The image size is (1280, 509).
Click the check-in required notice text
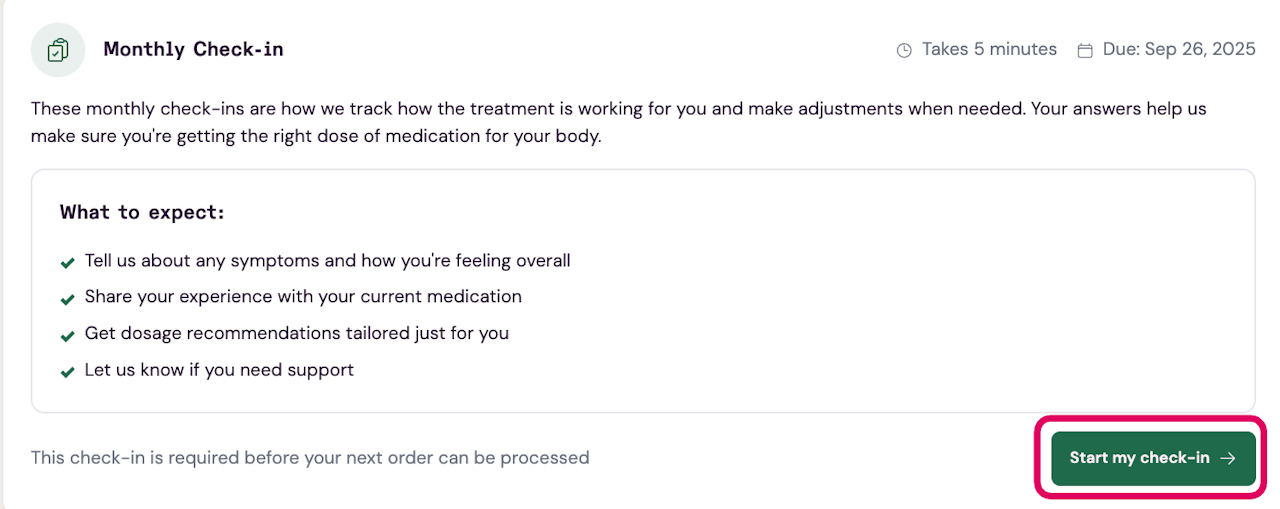310,458
